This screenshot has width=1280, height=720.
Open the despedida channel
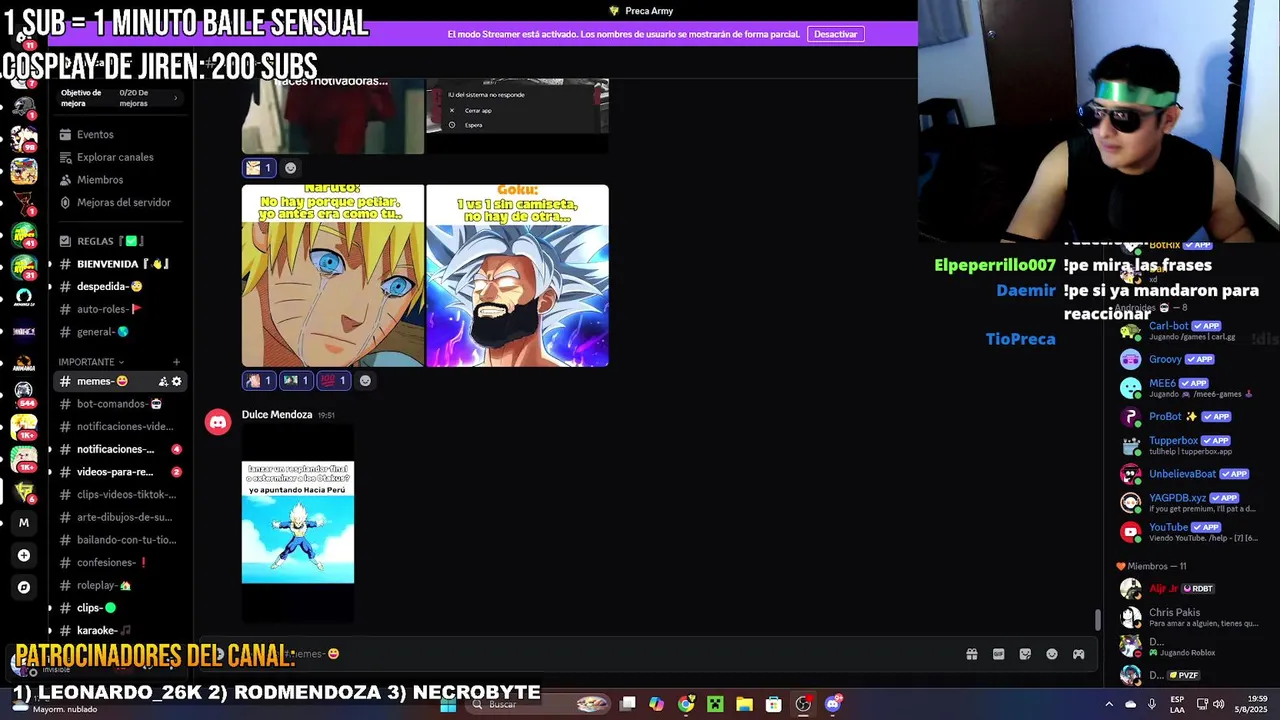click(118, 287)
